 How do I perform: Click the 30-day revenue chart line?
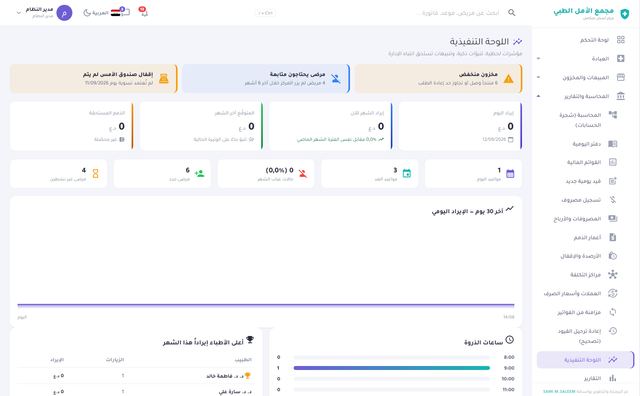point(266,305)
